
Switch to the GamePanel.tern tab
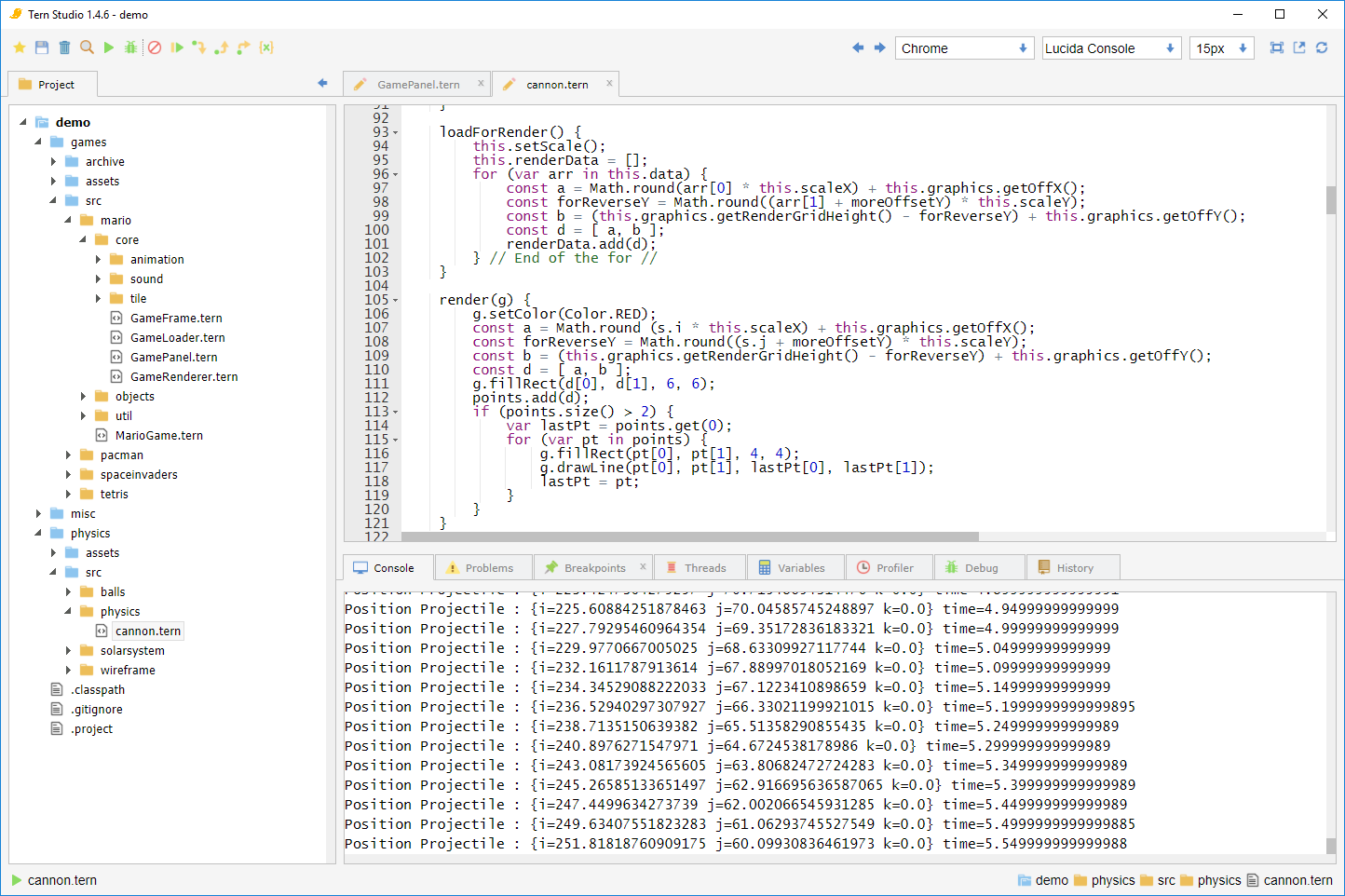tap(418, 85)
